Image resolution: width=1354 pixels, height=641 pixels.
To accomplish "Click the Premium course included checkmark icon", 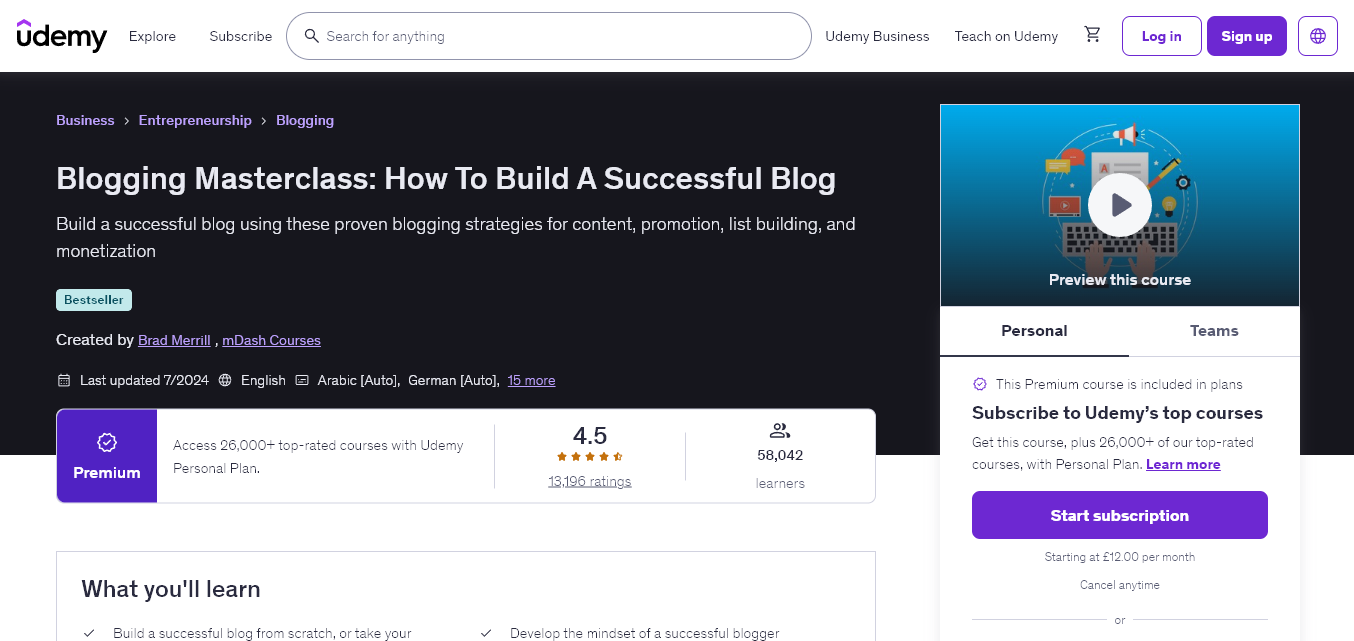I will (x=980, y=384).
